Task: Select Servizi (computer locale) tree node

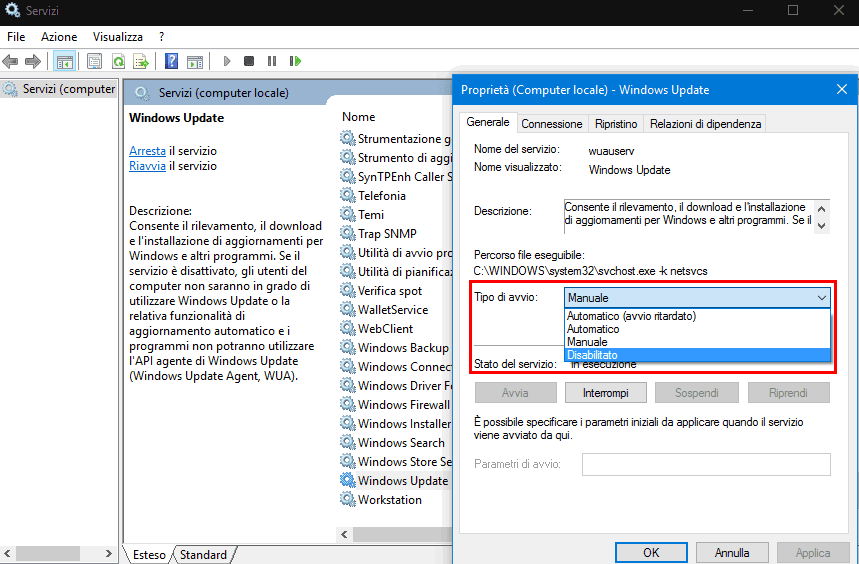Action: 60,89
